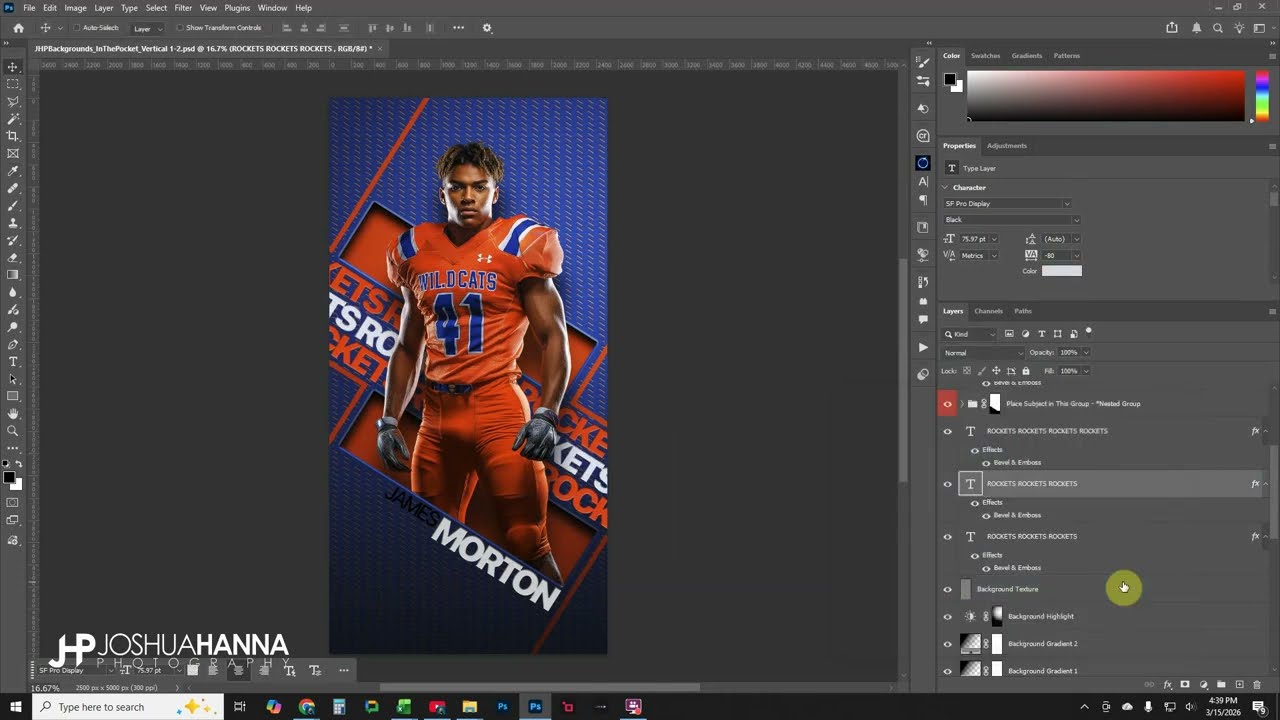Open the Windows Start menu

click(x=16, y=707)
